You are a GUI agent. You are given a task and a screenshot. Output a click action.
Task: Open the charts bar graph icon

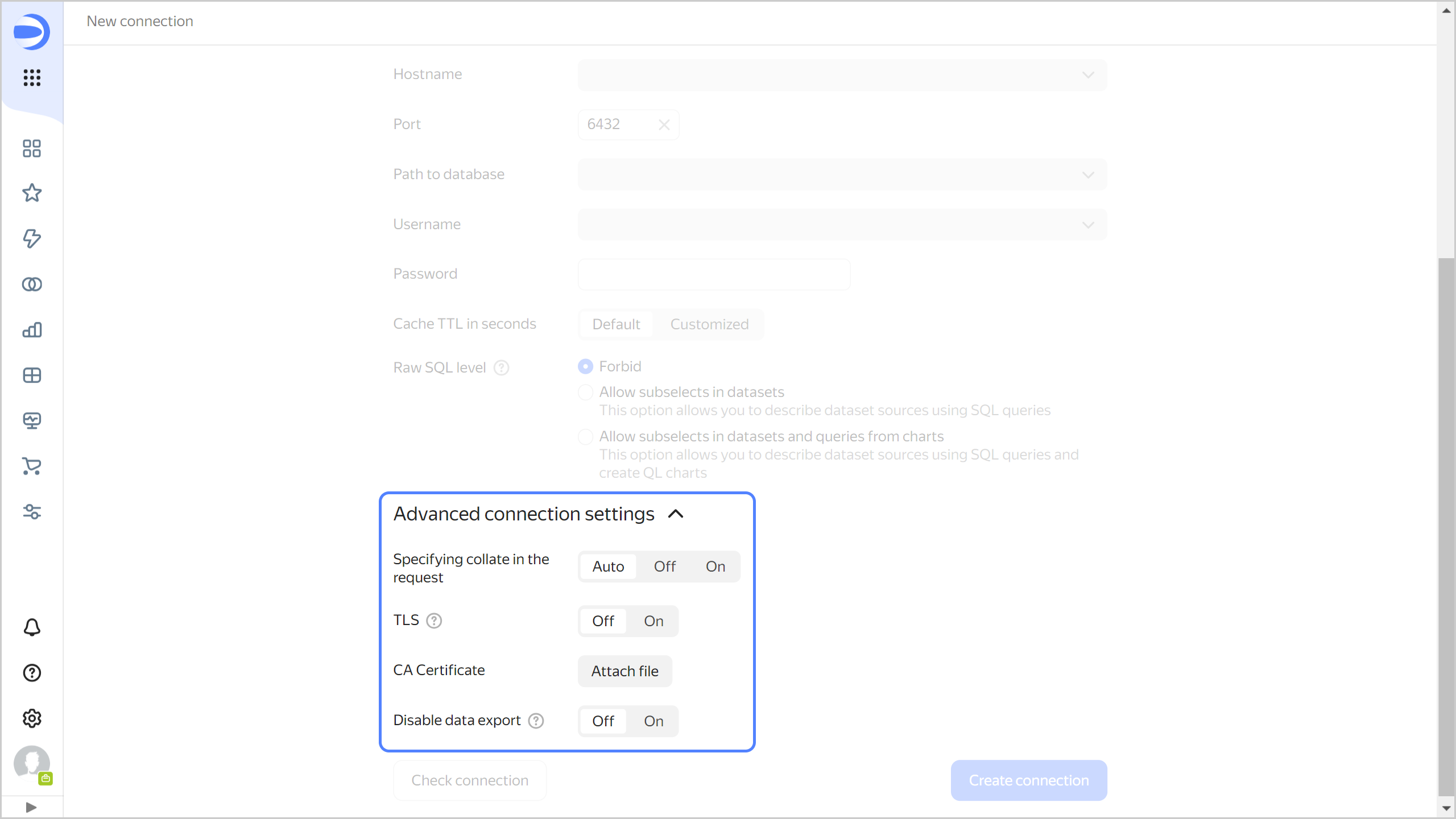tap(32, 330)
